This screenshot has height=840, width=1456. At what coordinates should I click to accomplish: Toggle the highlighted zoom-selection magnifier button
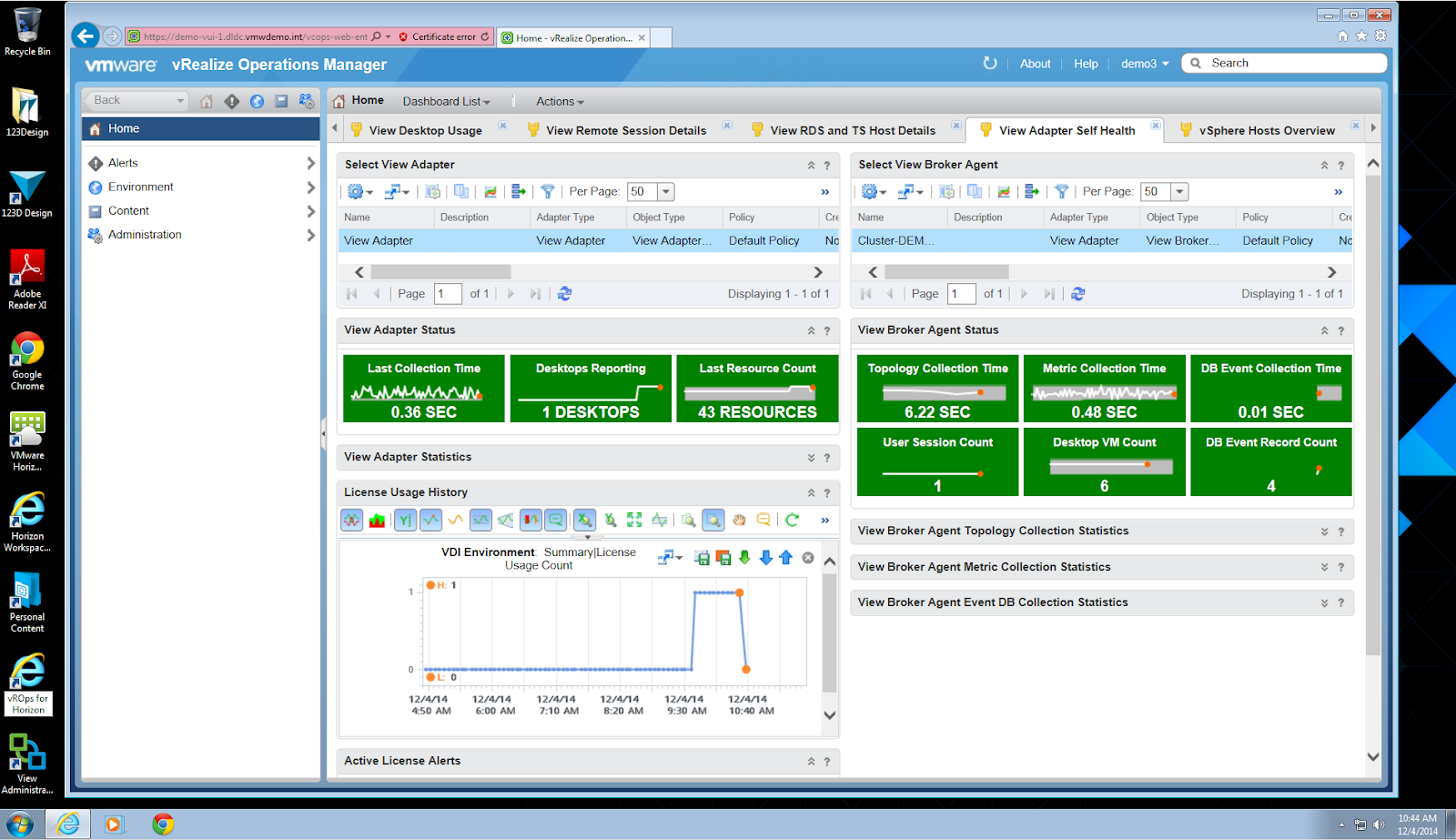(713, 520)
